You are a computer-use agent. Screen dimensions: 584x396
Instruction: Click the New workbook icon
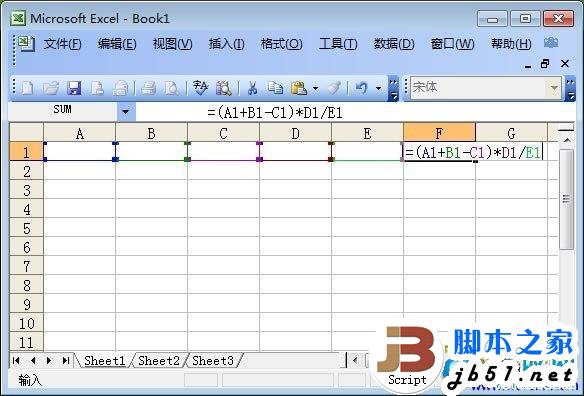[x=27, y=88]
